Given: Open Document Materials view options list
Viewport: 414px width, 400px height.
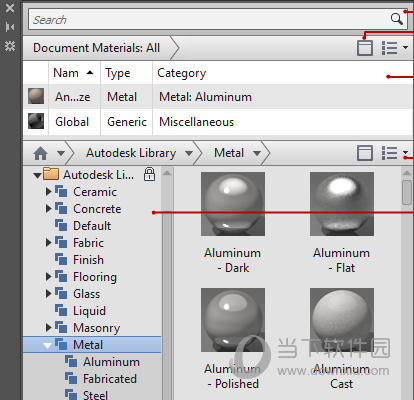Looking at the screenshot, I should [x=395, y=48].
